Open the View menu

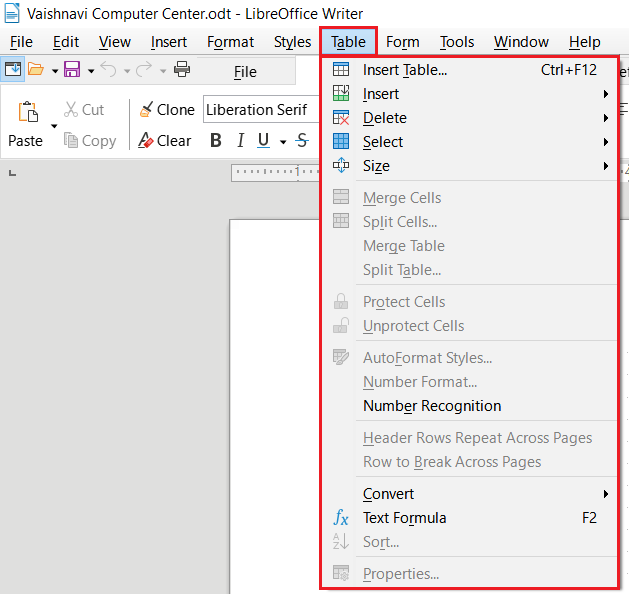115,42
